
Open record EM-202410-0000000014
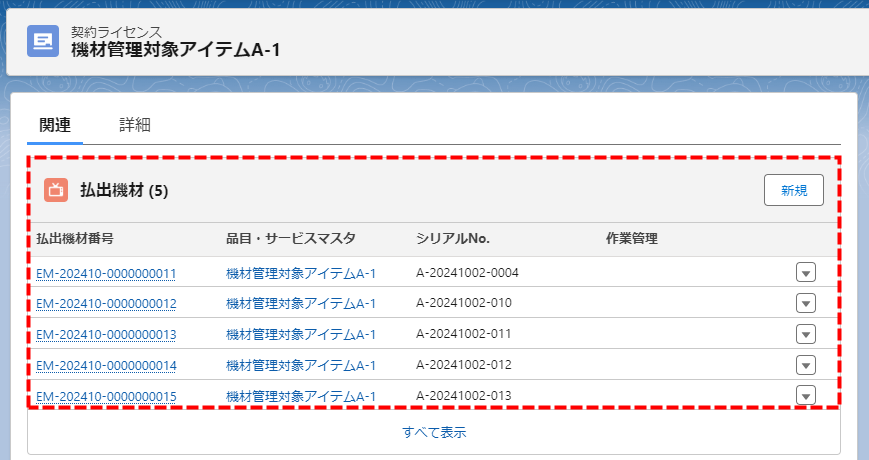(x=106, y=365)
